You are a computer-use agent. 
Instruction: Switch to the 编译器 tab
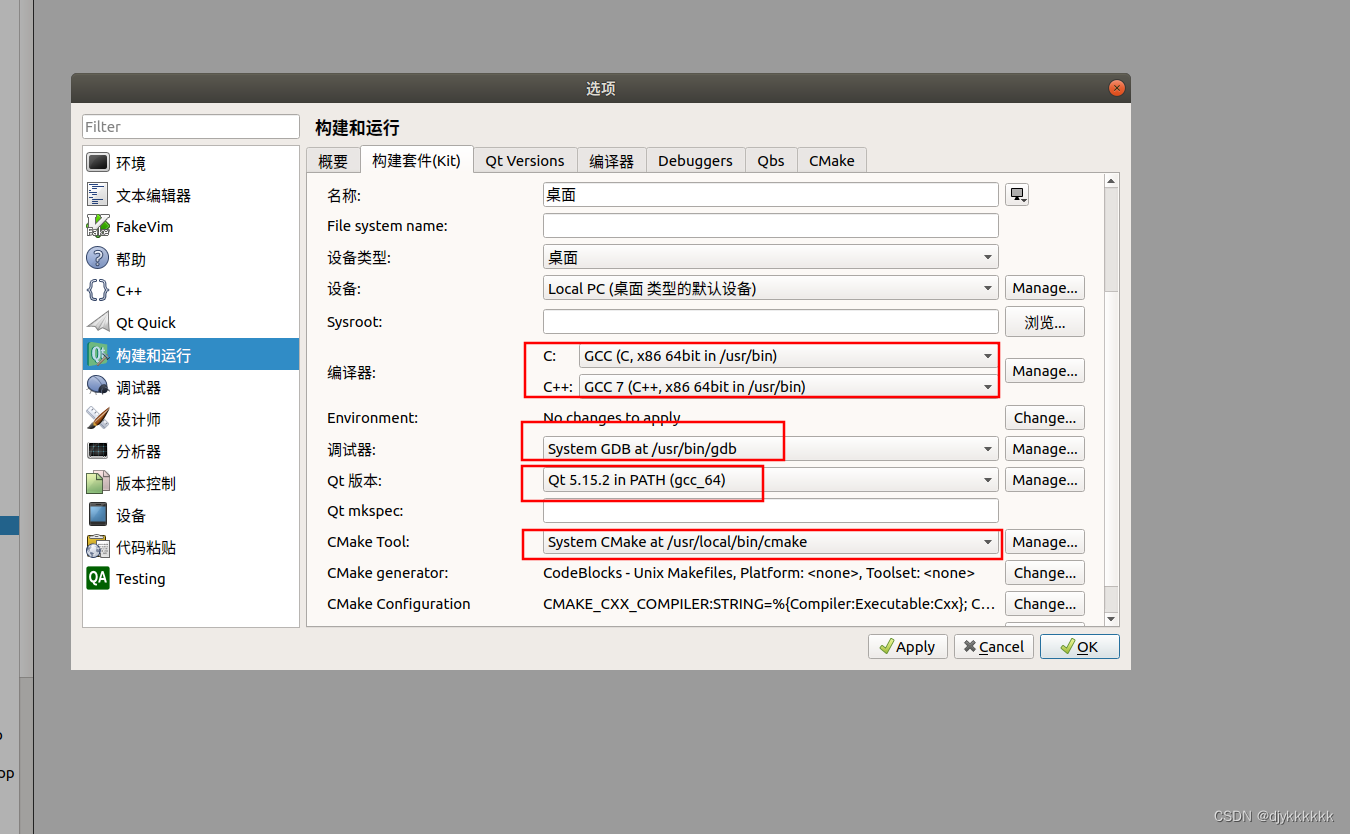611,161
